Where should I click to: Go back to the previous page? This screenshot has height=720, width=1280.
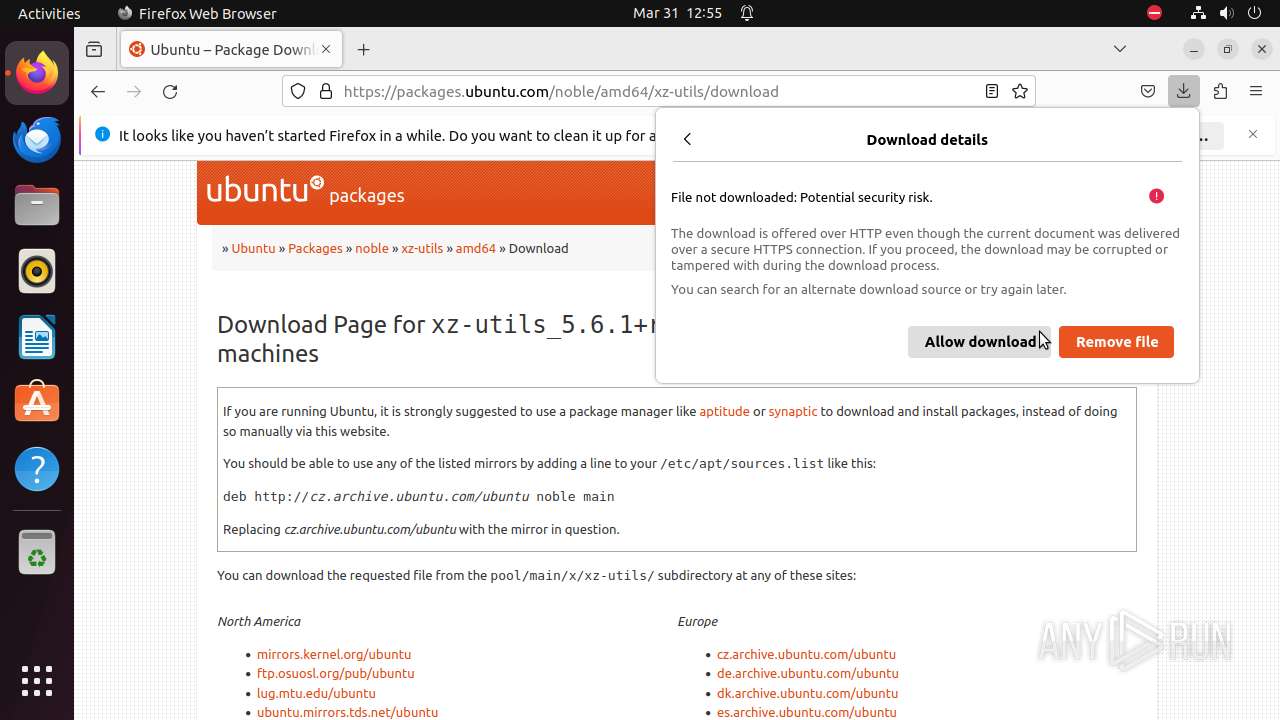(x=97, y=91)
